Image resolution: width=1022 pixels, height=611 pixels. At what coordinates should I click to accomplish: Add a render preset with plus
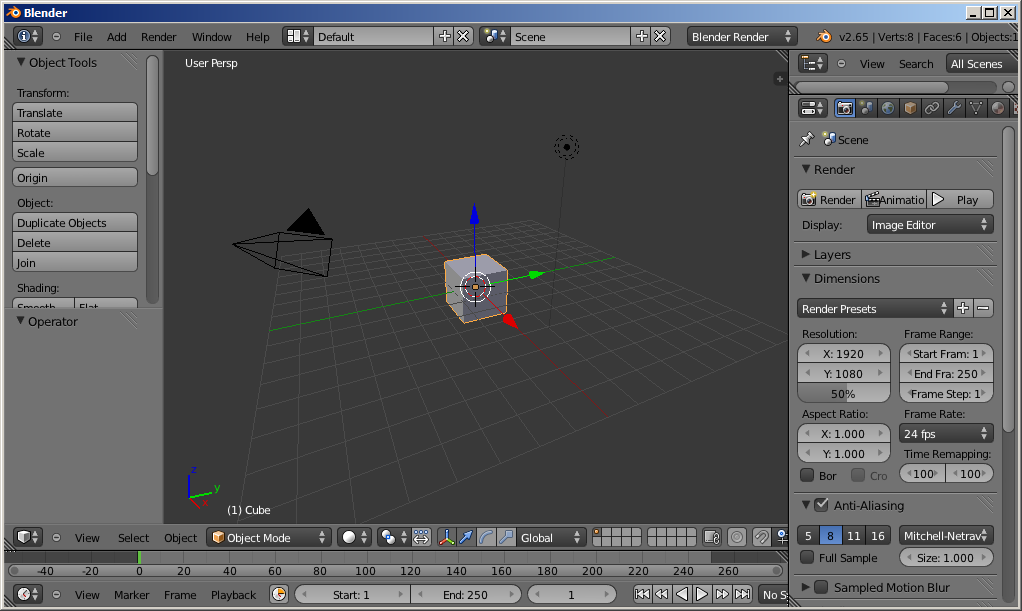[963, 308]
